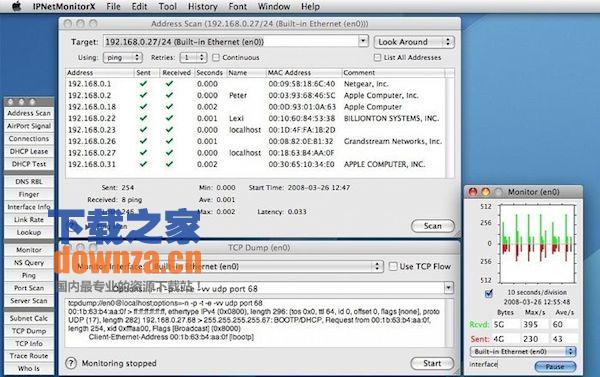The width and height of the screenshot is (600, 377).
Task: Open AirPort Signal tool from palette
Action: pos(29,126)
